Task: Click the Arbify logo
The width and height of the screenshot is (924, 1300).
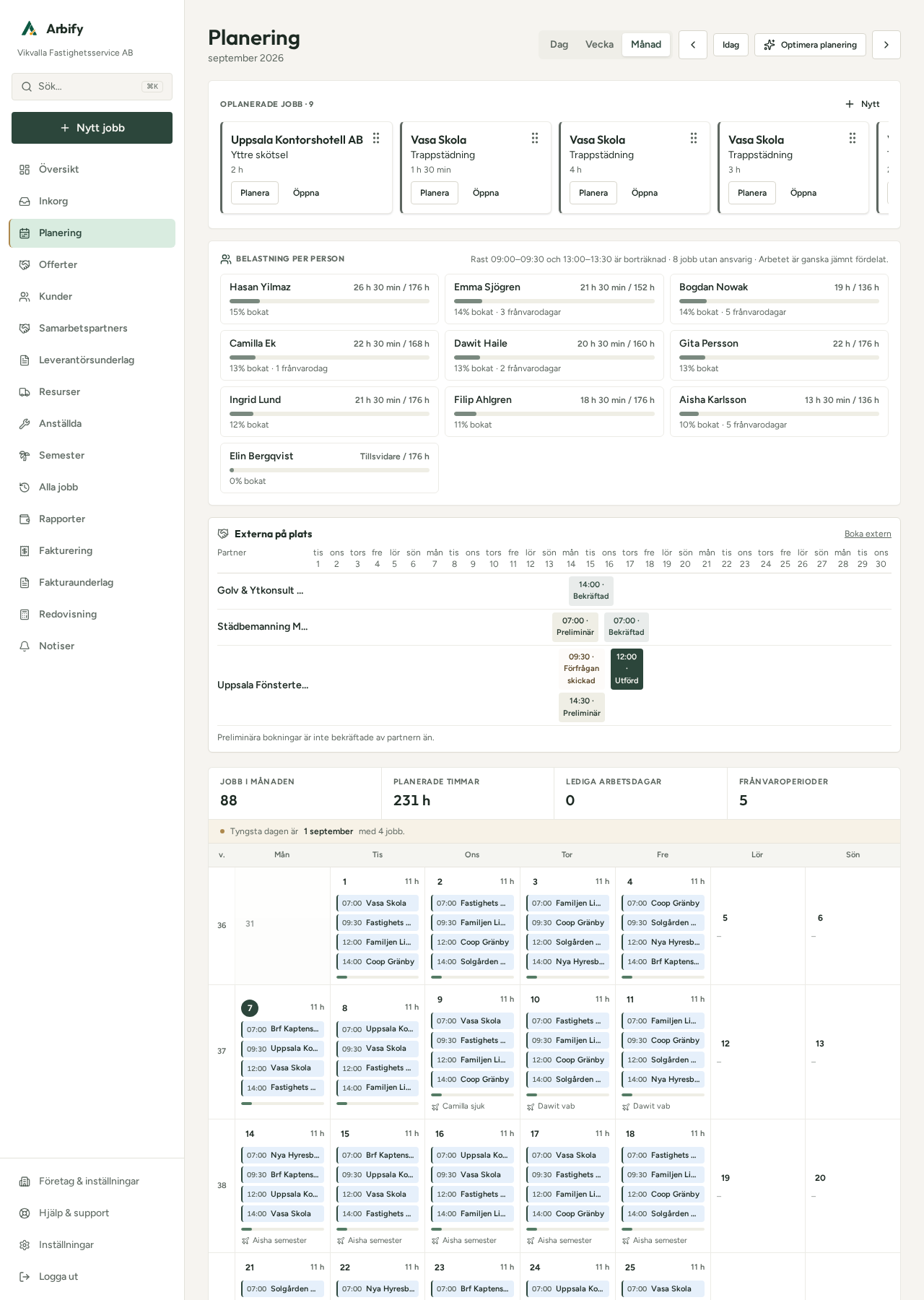Action: tap(29, 29)
